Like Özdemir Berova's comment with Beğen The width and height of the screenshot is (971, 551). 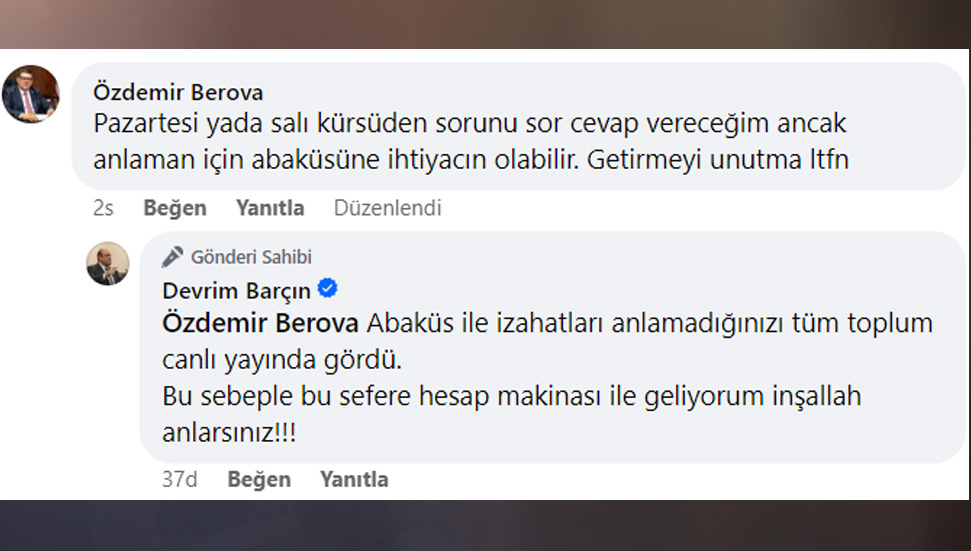175,208
